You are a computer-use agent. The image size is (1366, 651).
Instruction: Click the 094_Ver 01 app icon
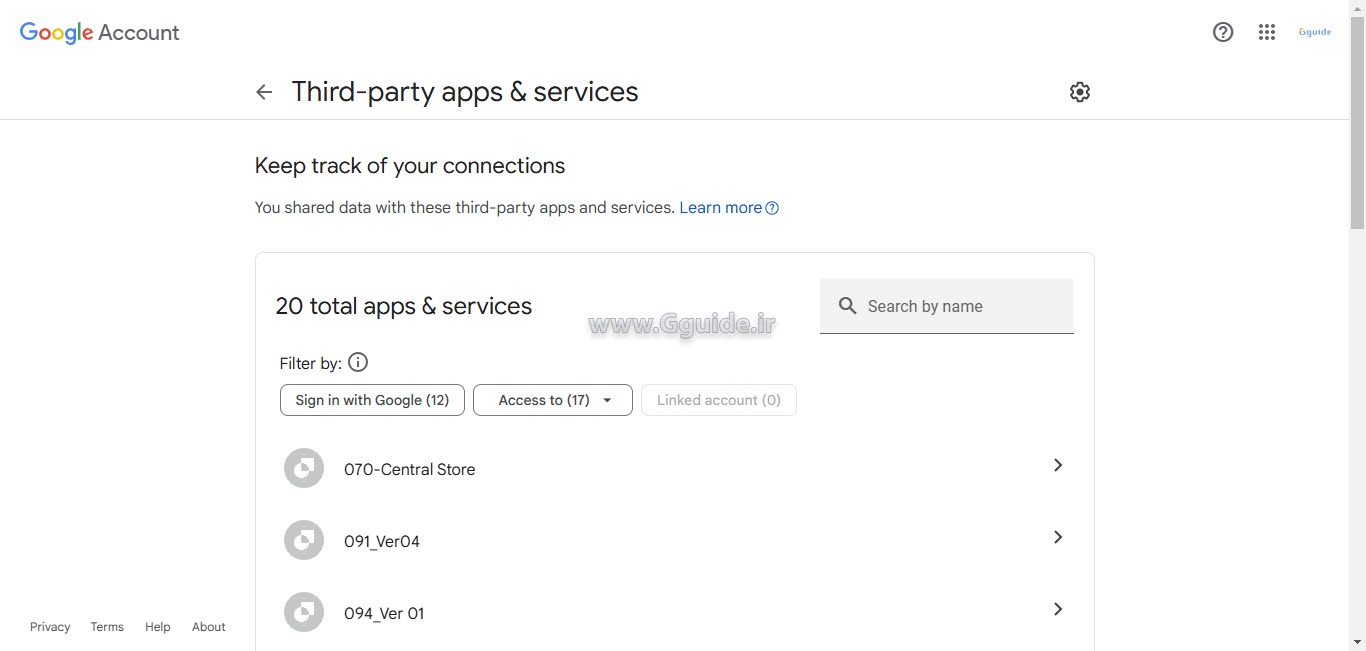click(304, 612)
